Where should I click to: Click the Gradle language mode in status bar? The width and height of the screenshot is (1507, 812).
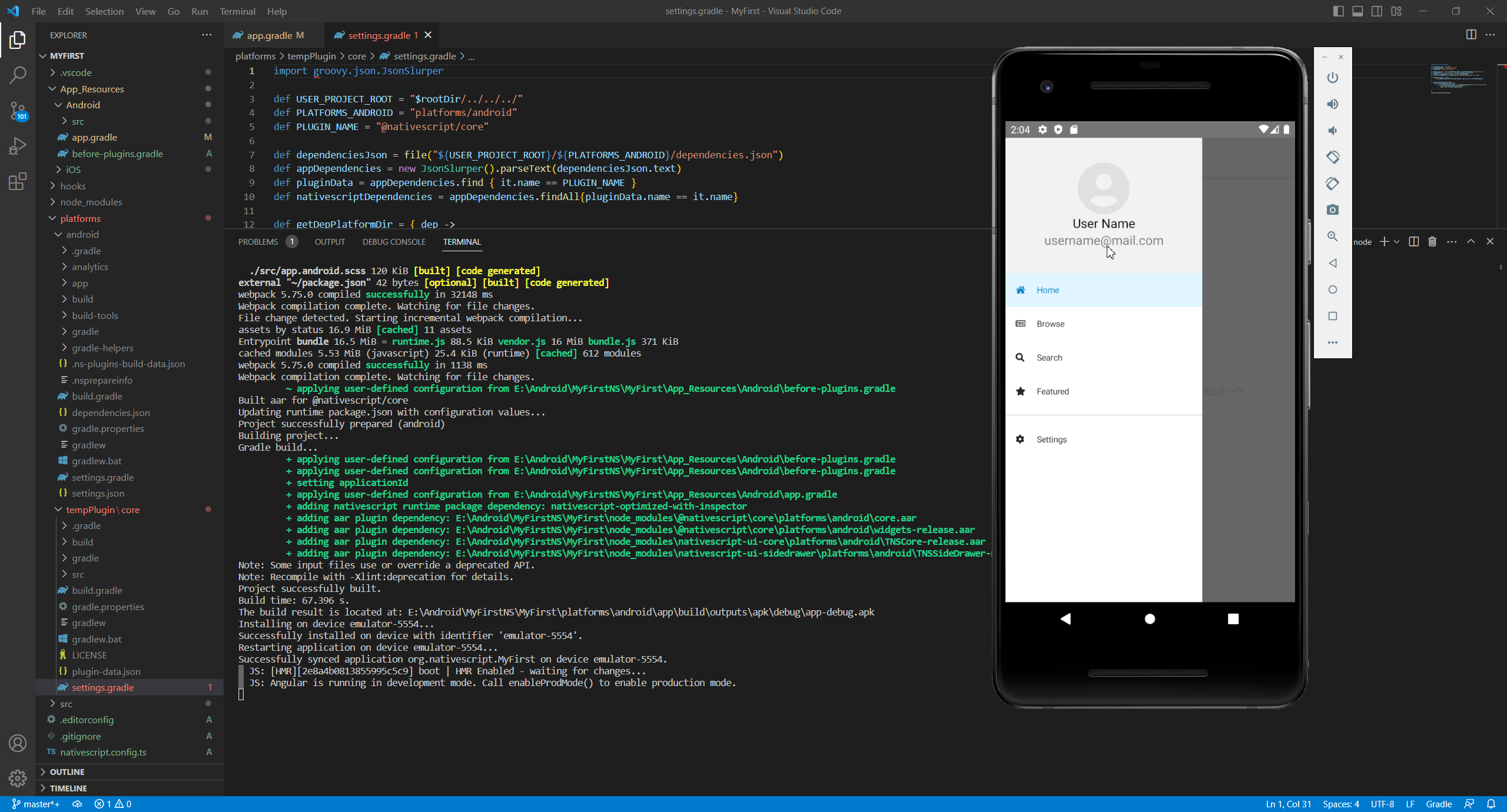coord(1438,804)
